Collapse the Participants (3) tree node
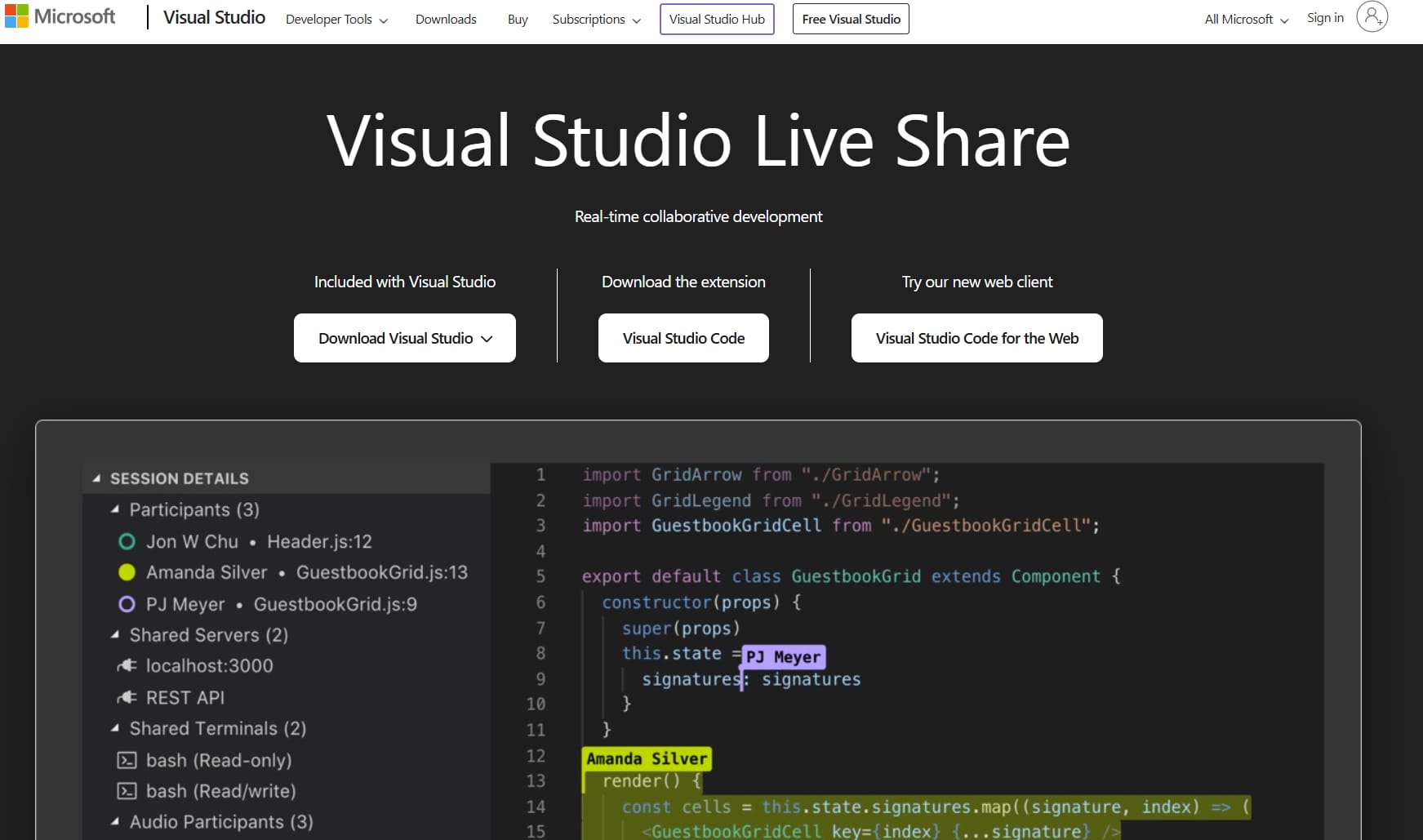The image size is (1423, 840). (x=115, y=509)
